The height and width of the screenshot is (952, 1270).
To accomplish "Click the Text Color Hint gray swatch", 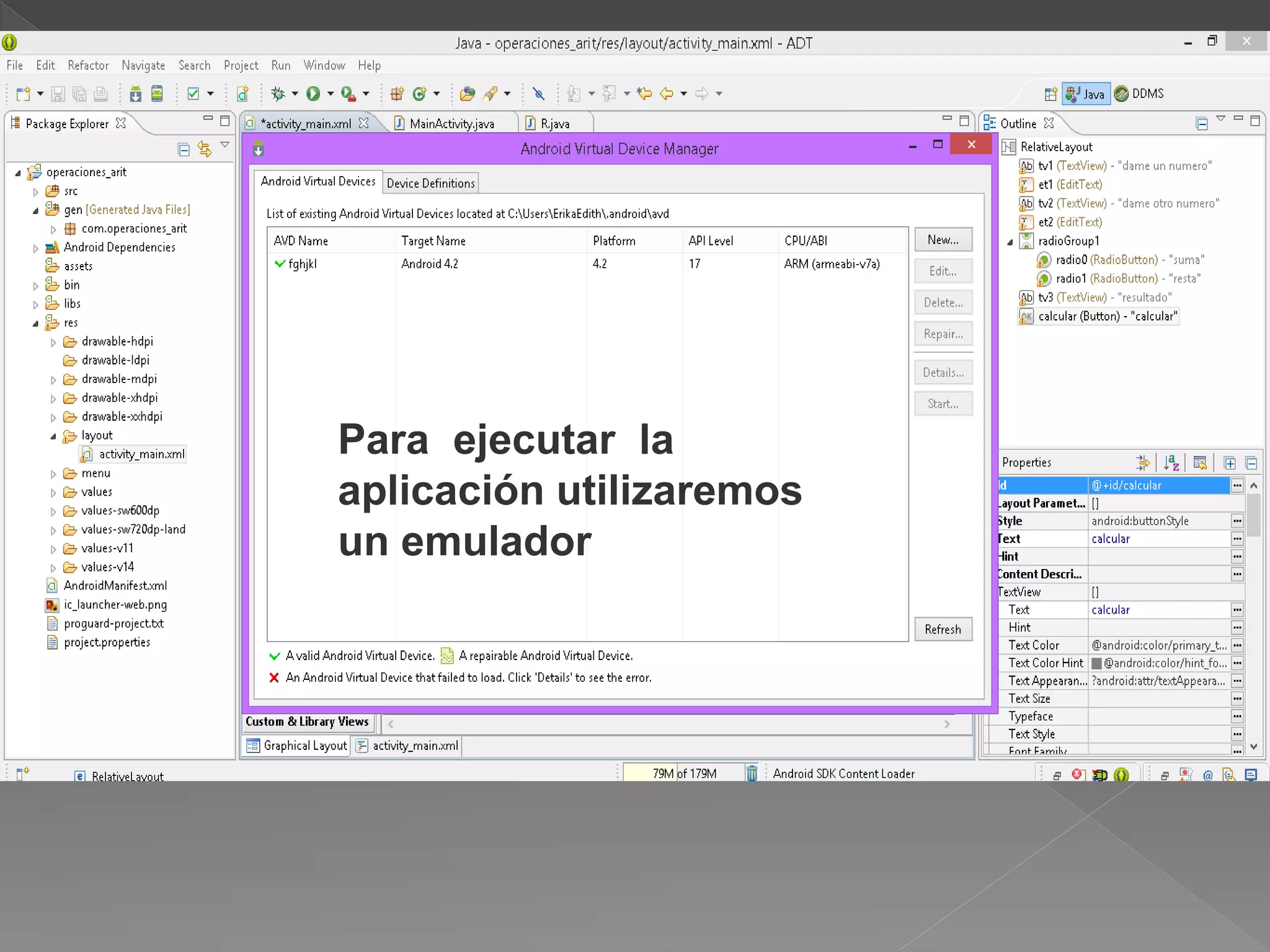I will 1096,663.
